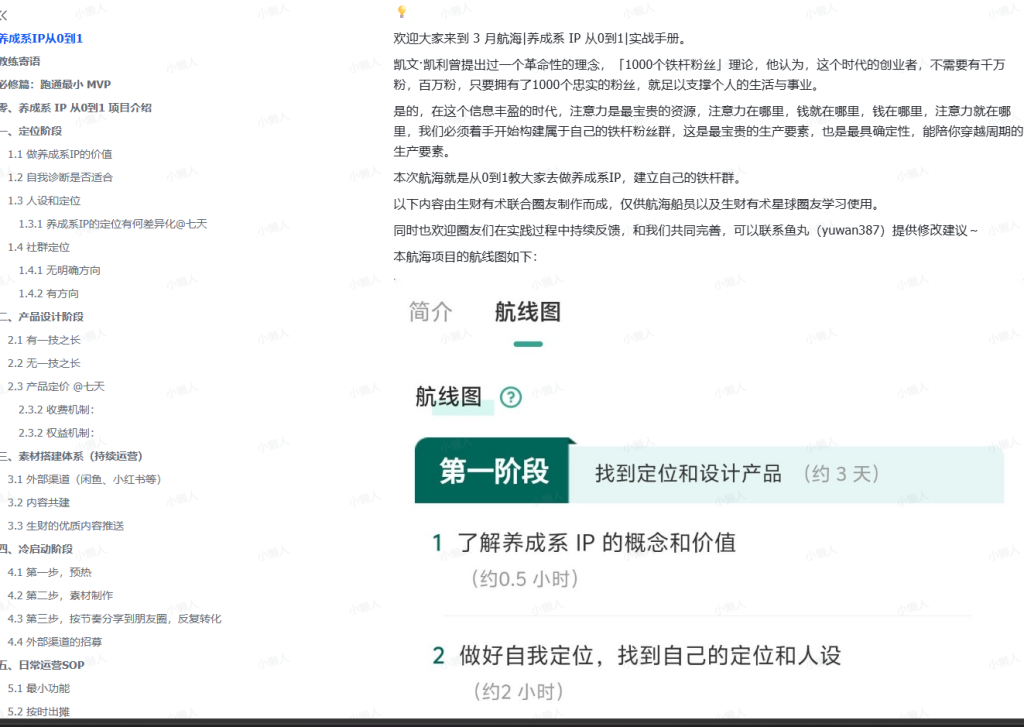Navigate to 一、定位阶段 heading
This screenshot has height=727, width=1024.
(31, 131)
